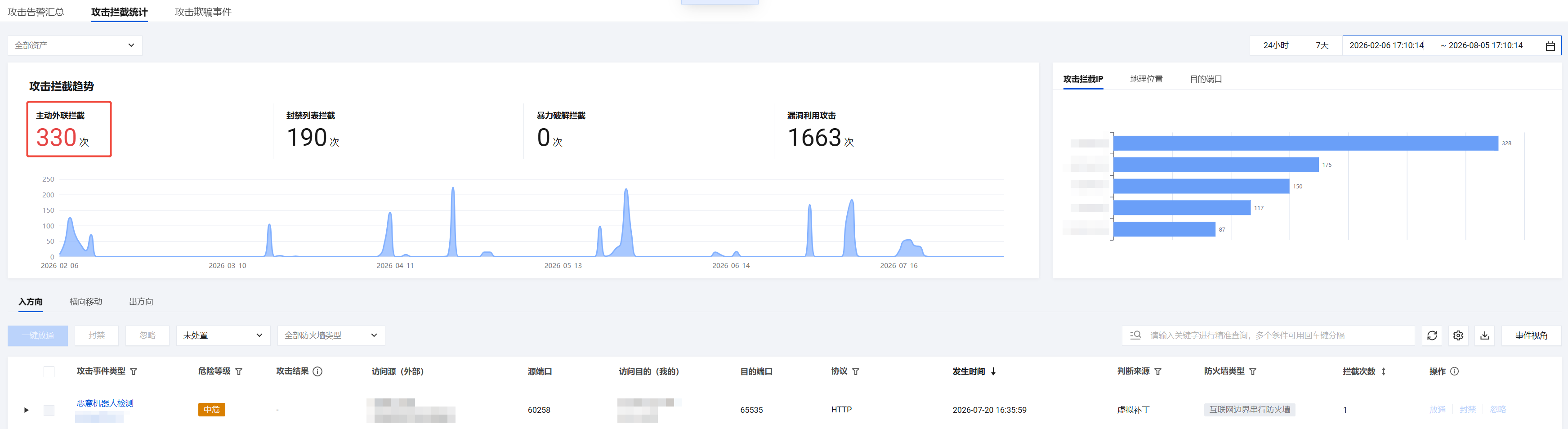Screen dimensions: 1568x429
Task: Filter by danger level column
Action: pos(239,371)
